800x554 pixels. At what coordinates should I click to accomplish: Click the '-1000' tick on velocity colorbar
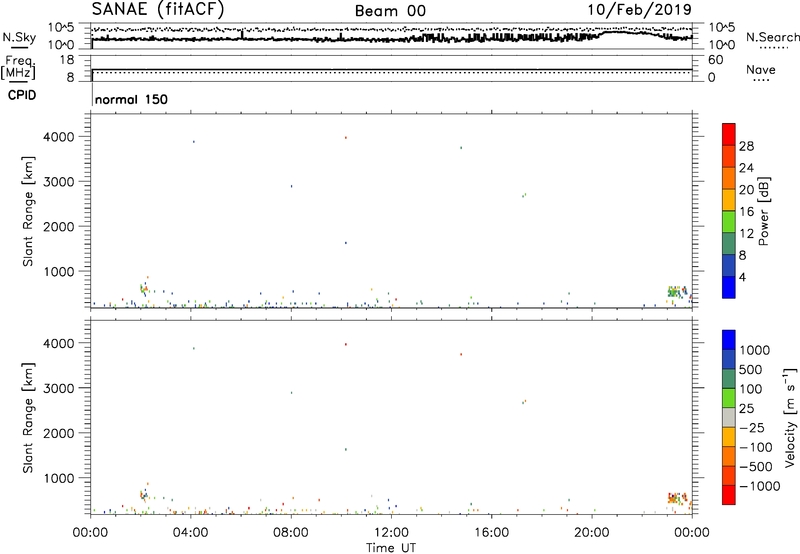(x=760, y=486)
